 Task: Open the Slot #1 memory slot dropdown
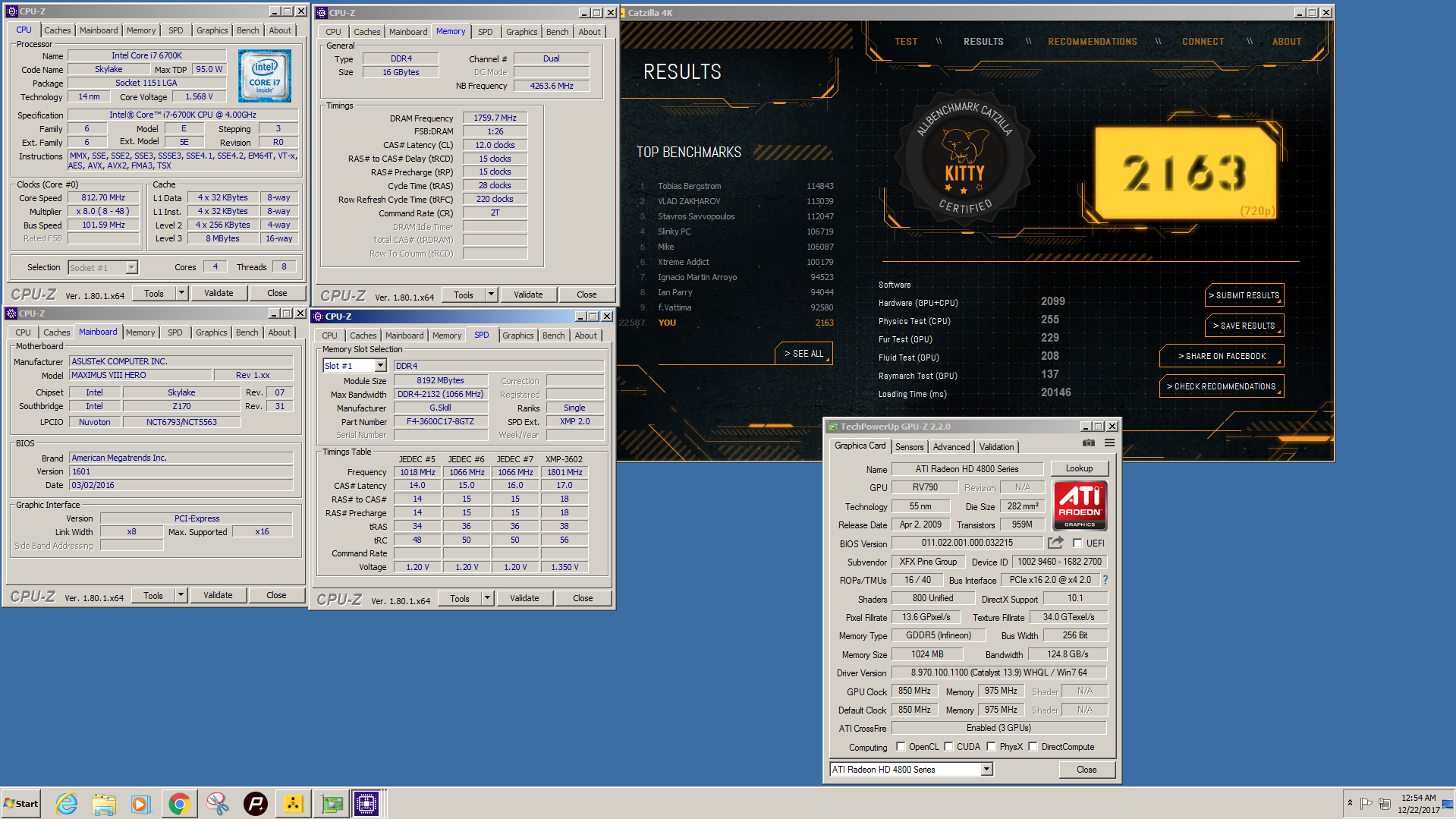[x=380, y=366]
